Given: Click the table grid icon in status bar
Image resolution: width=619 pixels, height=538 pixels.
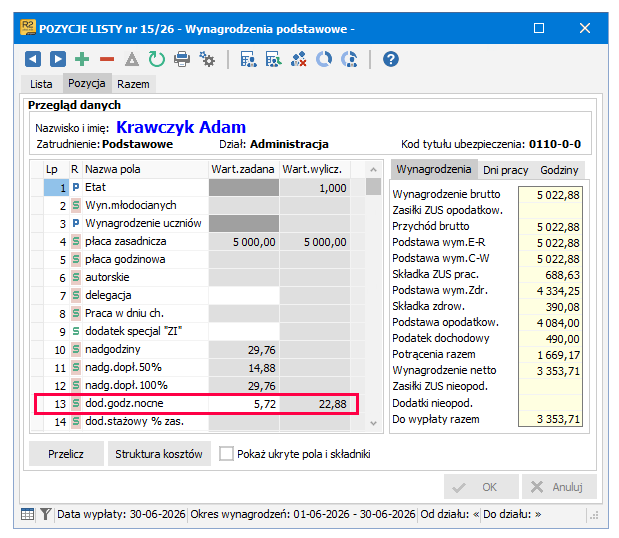Looking at the screenshot, I should point(27,514).
